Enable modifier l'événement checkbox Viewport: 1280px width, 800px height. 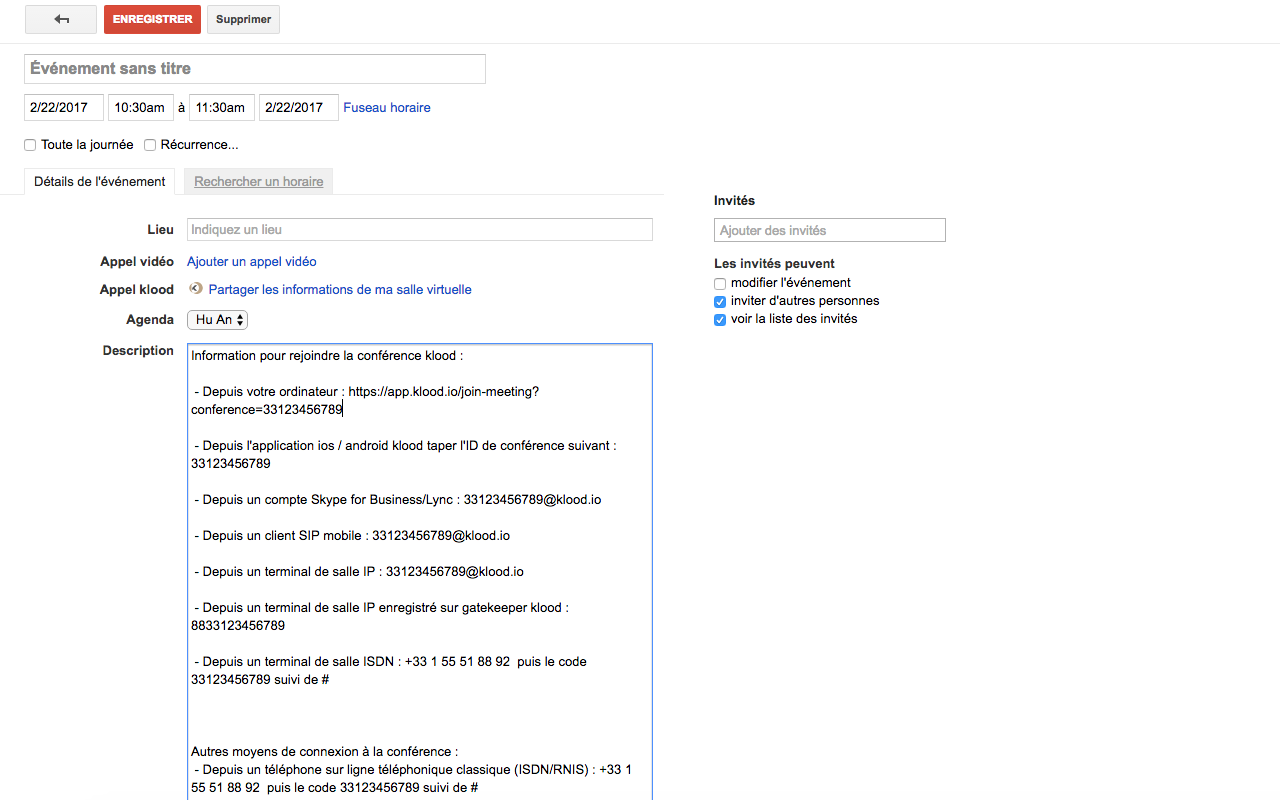[720, 284]
